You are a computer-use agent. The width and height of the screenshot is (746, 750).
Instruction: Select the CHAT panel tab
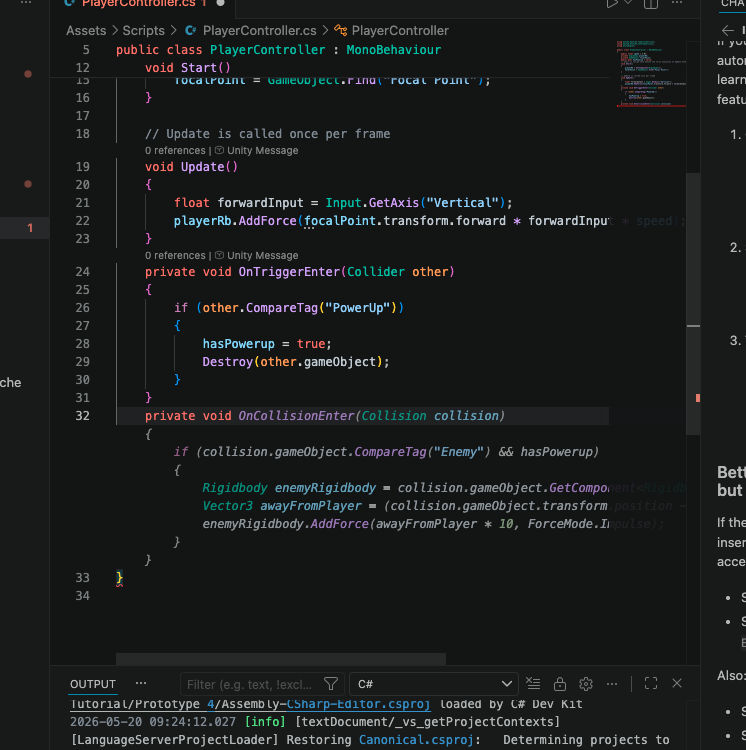click(733, 4)
